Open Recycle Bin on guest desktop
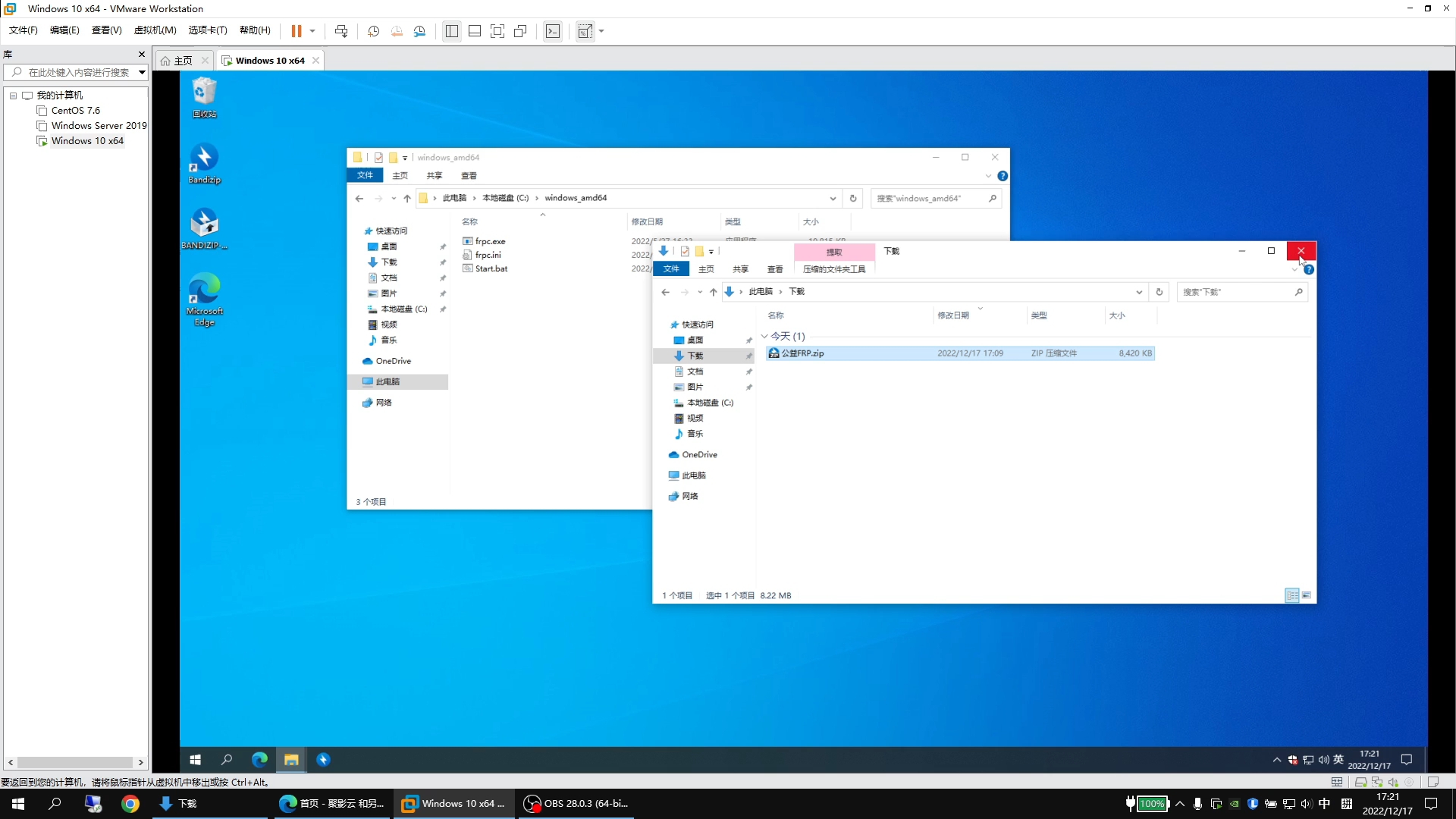The image size is (1456, 819). point(204,97)
